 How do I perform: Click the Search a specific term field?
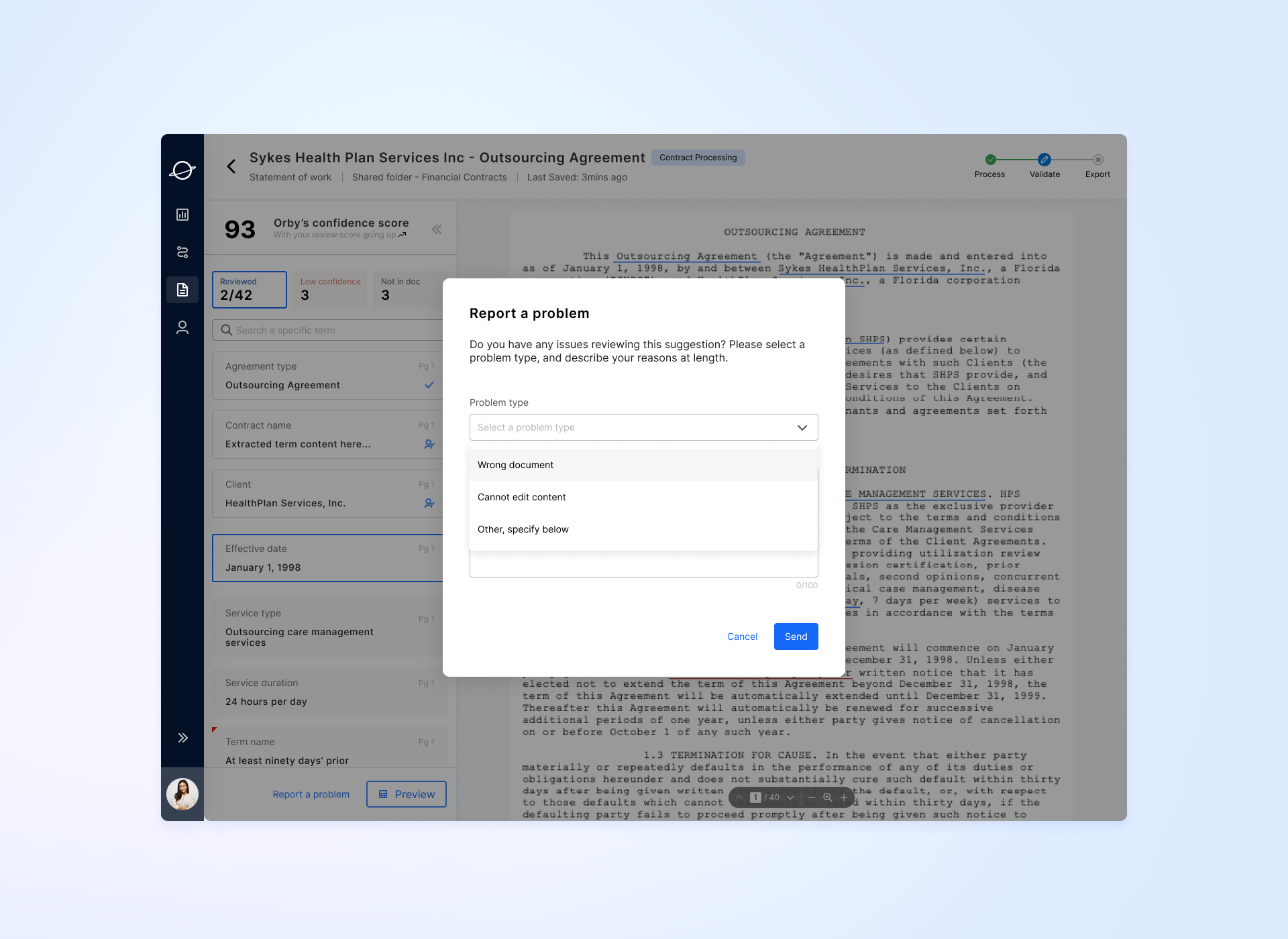pyautogui.click(x=329, y=330)
